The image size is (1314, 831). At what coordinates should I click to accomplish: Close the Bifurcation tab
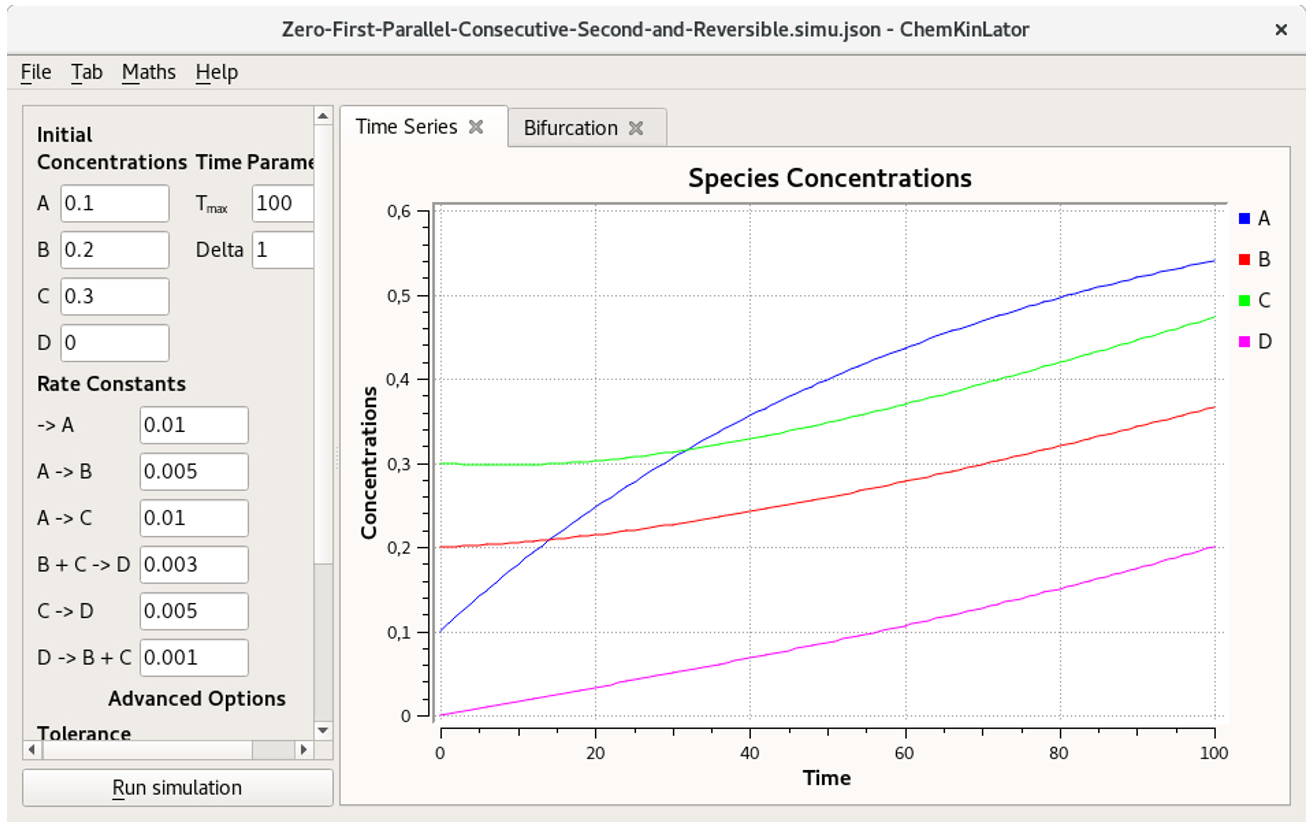point(636,128)
